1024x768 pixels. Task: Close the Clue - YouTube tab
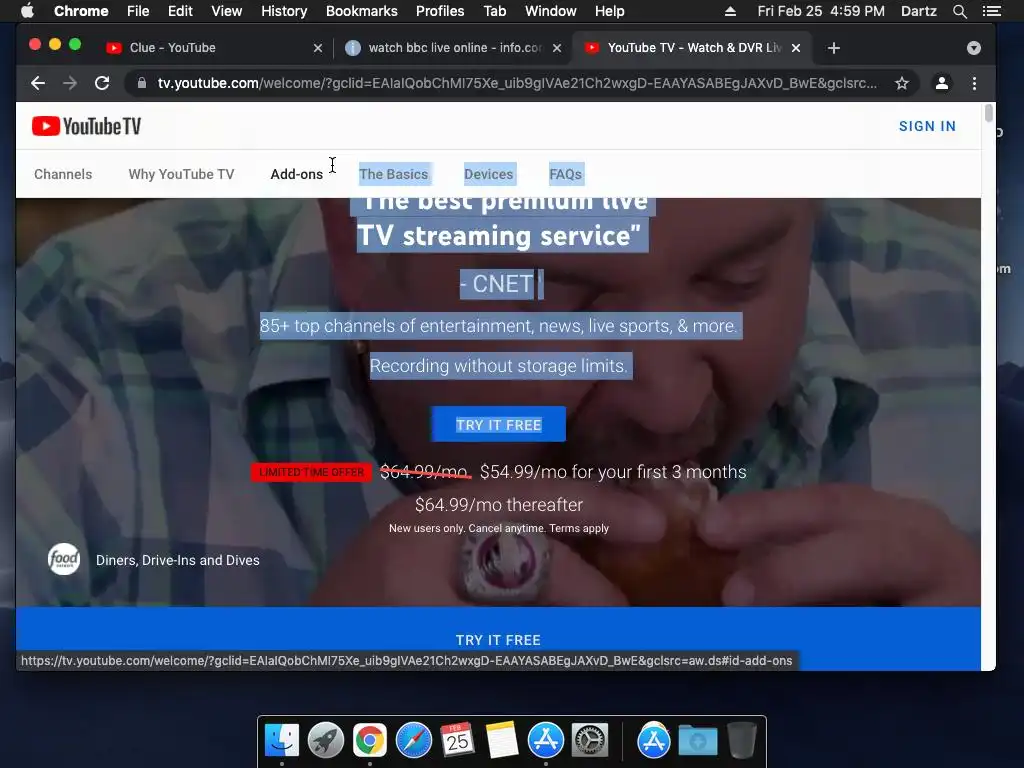318,48
